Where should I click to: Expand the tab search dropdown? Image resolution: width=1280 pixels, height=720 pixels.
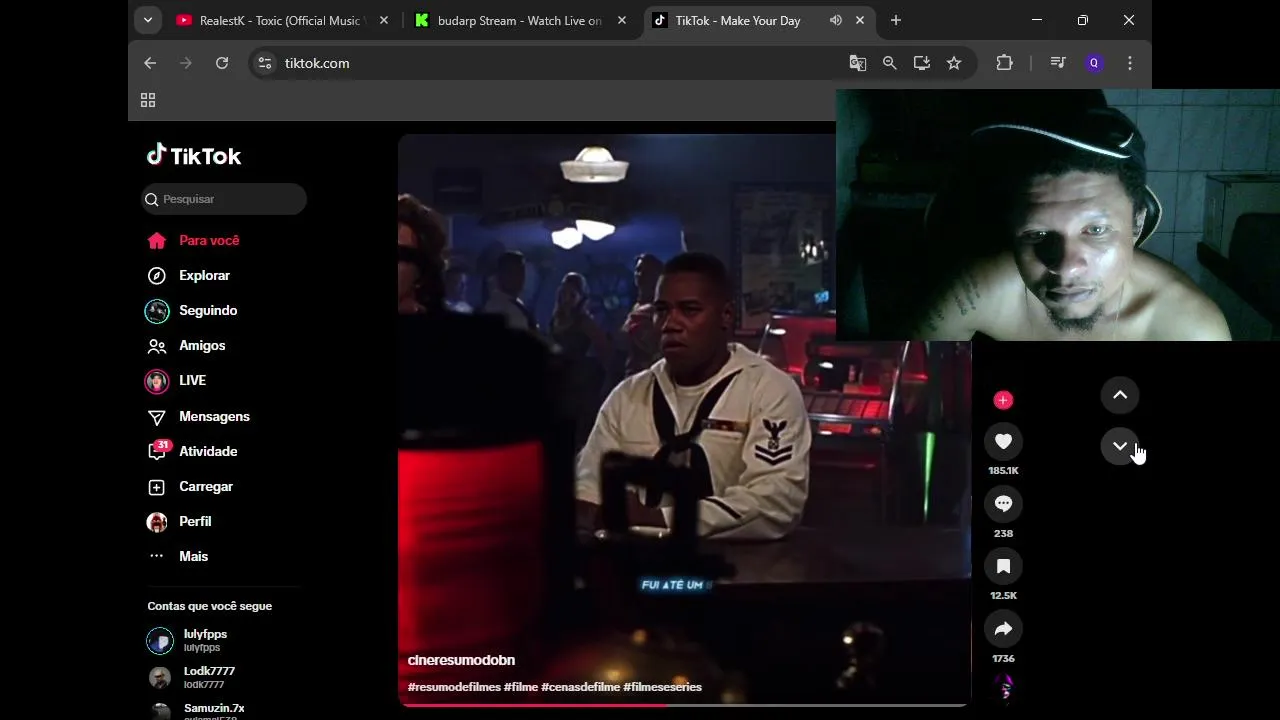pyautogui.click(x=148, y=20)
